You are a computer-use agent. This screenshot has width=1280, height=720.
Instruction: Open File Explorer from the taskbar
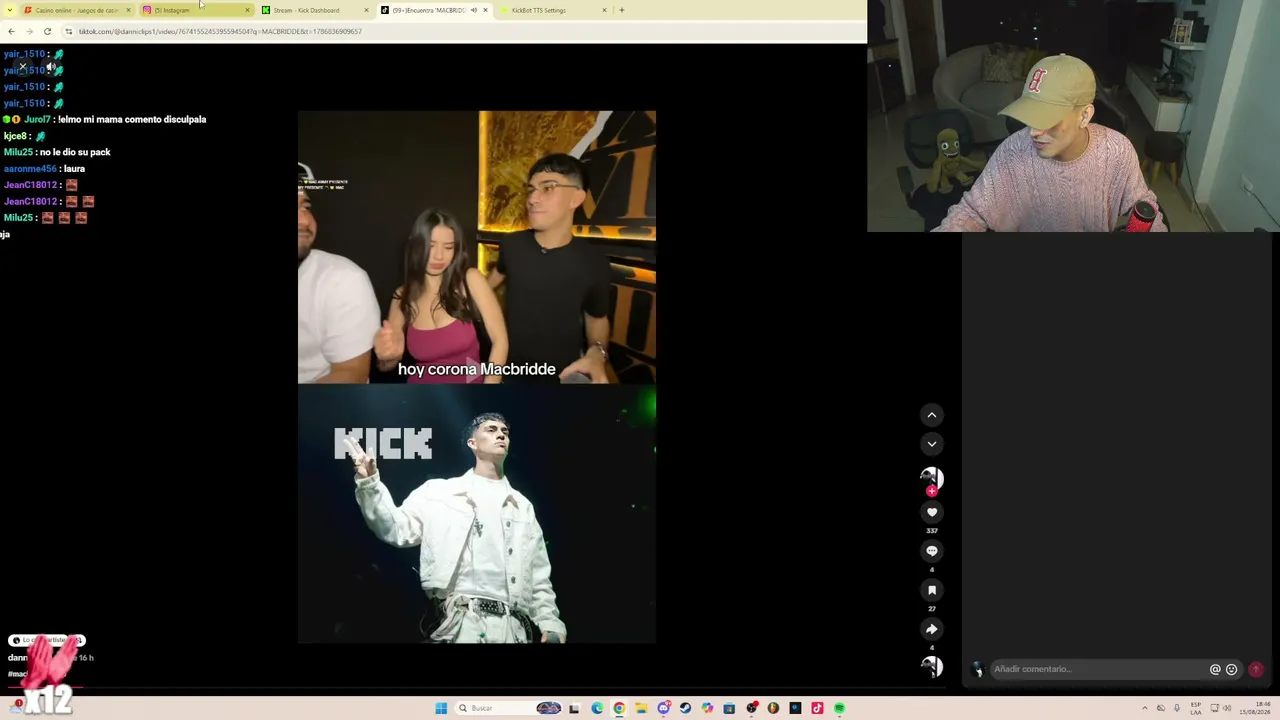click(641, 708)
